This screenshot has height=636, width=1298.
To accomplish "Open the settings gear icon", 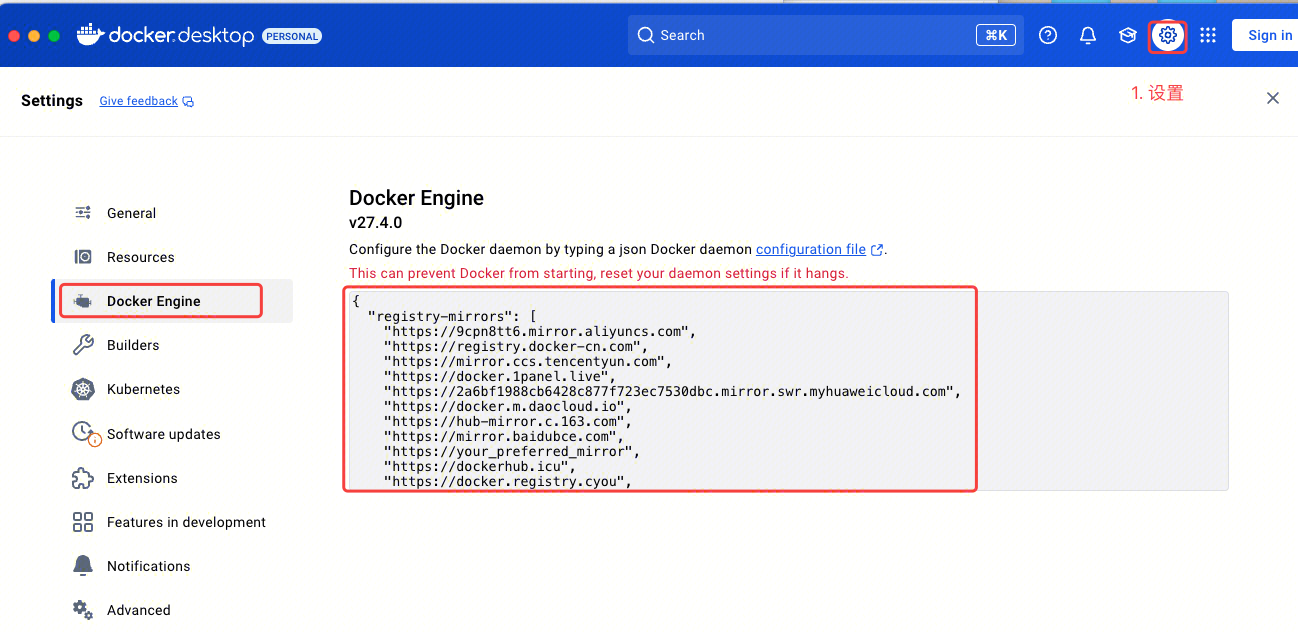I will (x=1167, y=36).
